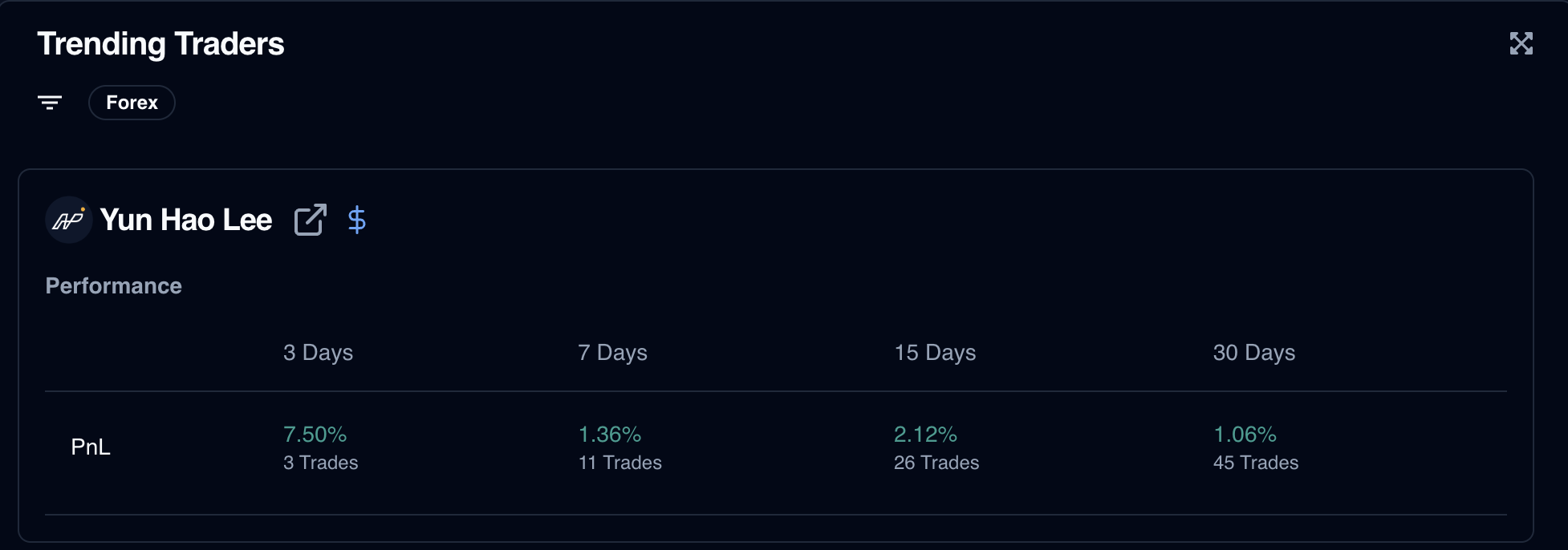
Task: Click the Performance section label
Action: 114,286
